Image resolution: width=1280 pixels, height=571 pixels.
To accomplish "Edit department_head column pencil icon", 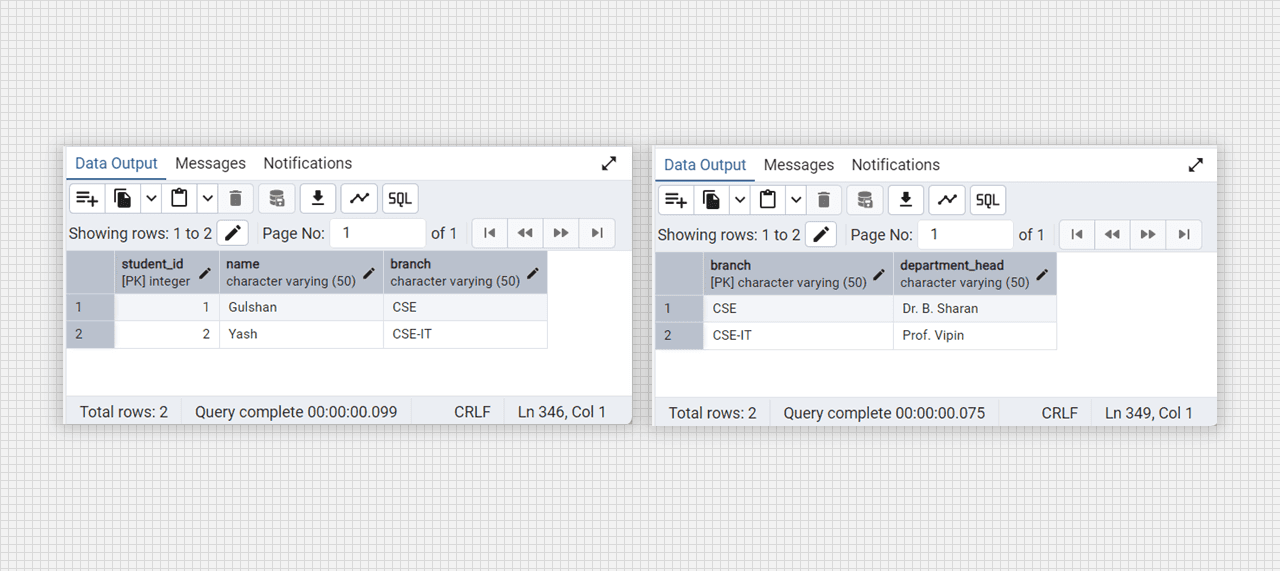I will point(1042,274).
